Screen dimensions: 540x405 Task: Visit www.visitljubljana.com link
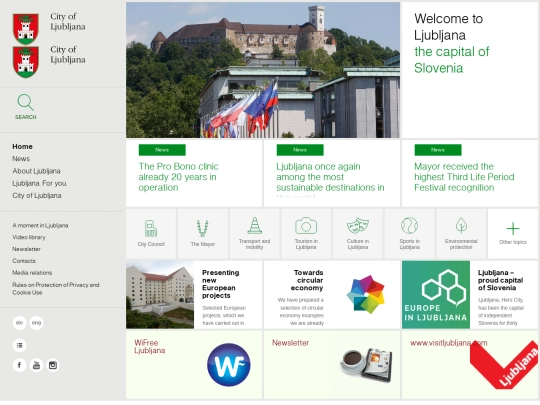448,343
